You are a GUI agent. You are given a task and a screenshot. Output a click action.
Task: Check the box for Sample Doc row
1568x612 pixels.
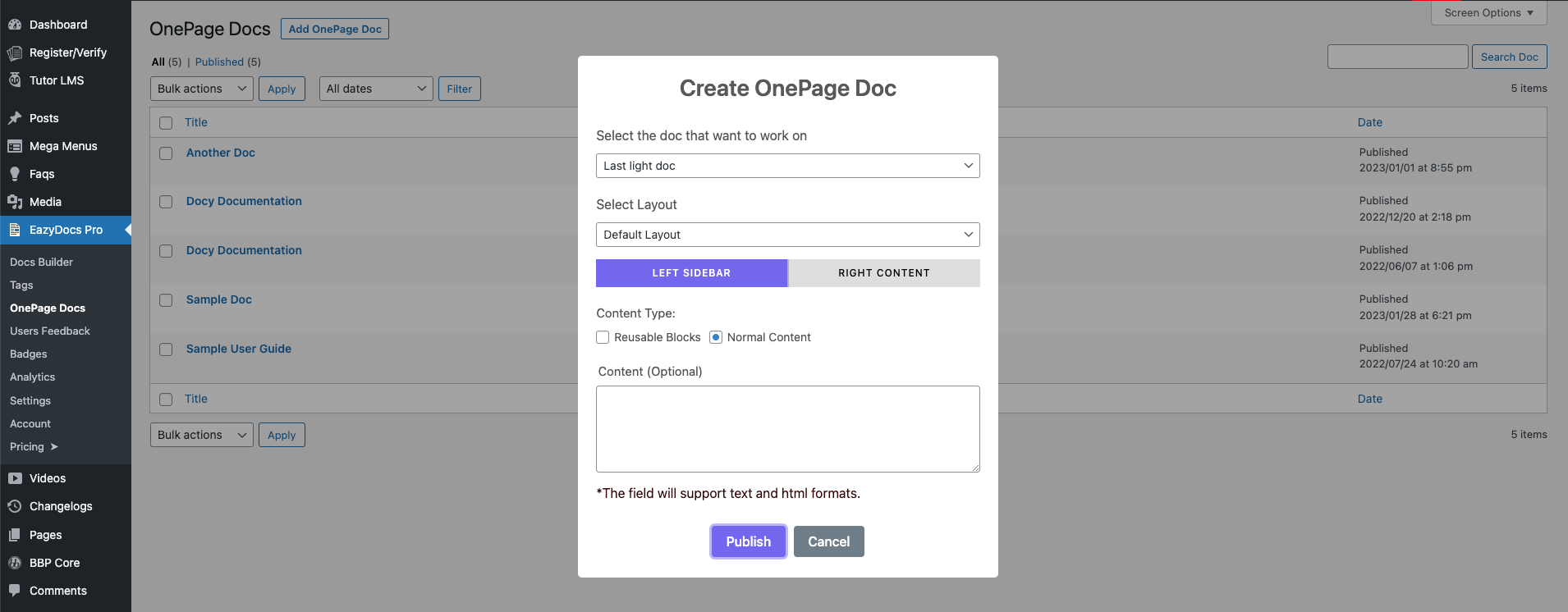click(x=166, y=300)
